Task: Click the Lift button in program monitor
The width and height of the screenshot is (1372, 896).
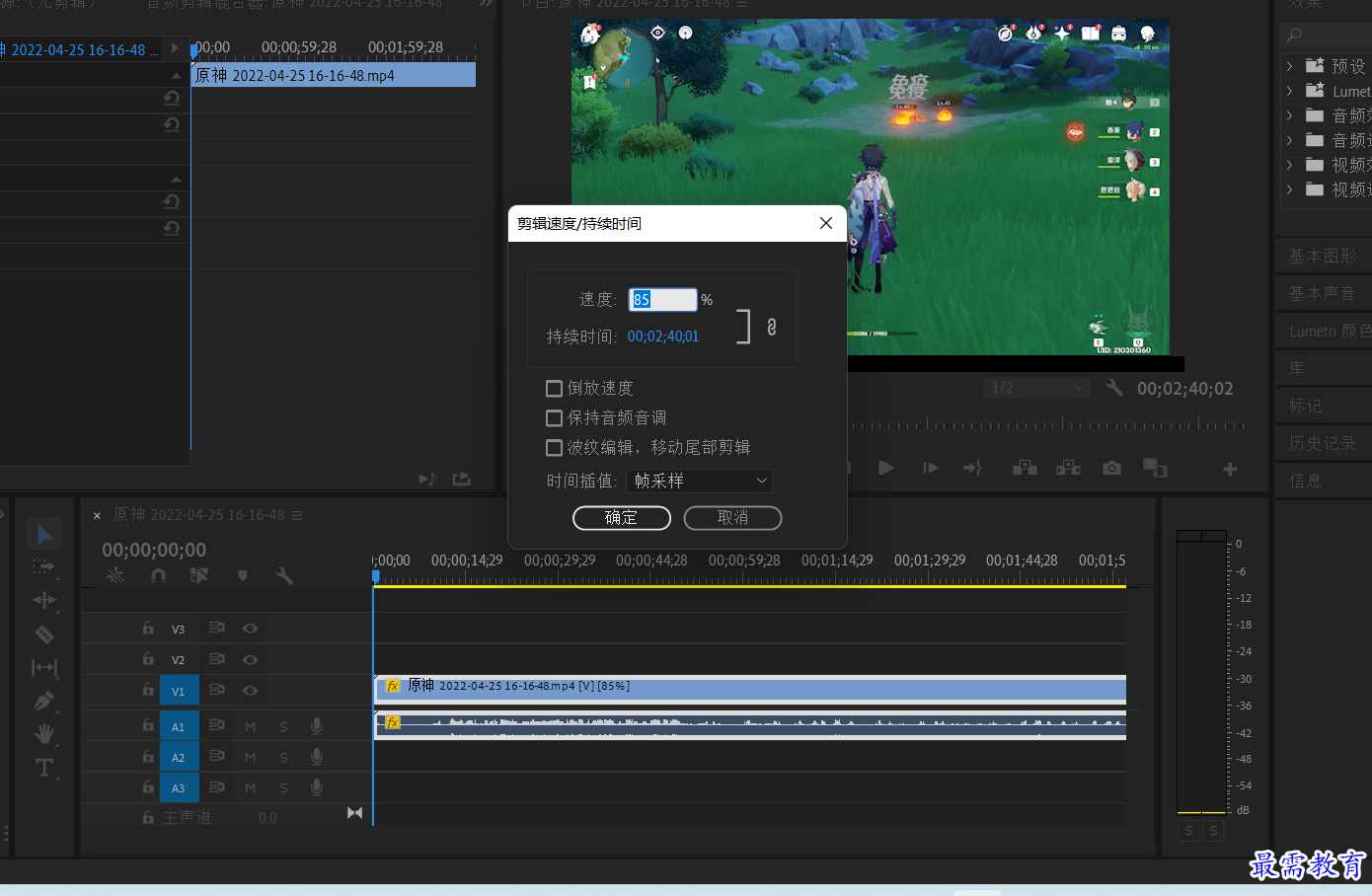Action: click(1025, 468)
